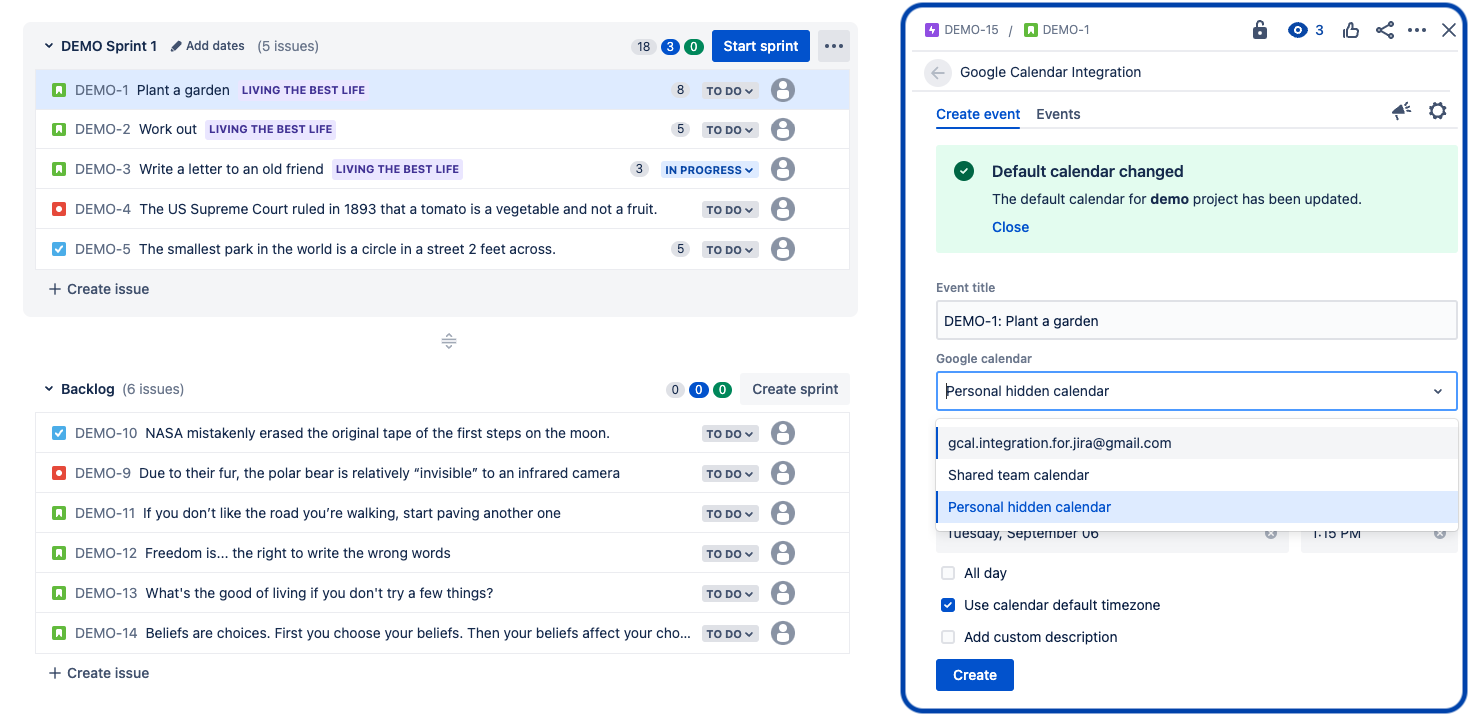Click the bug type icon of DEMO-4

pyautogui.click(x=59, y=210)
